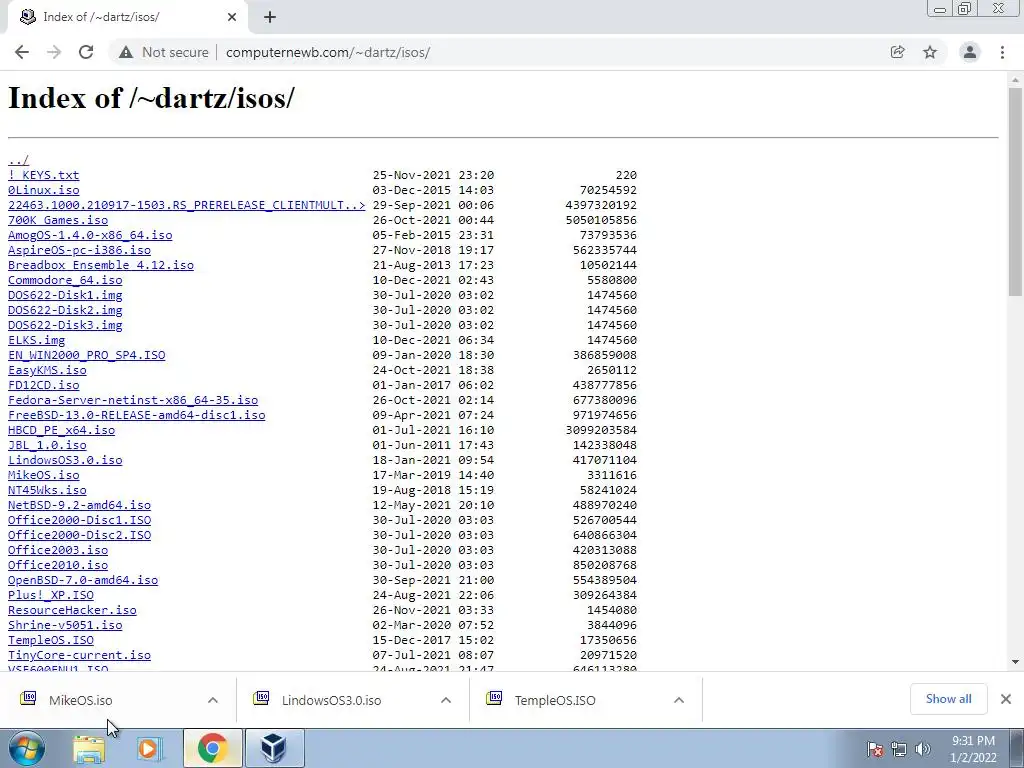
Task: Download DOS622-Disk1.img
Action: pyautogui.click(x=65, y=295)
